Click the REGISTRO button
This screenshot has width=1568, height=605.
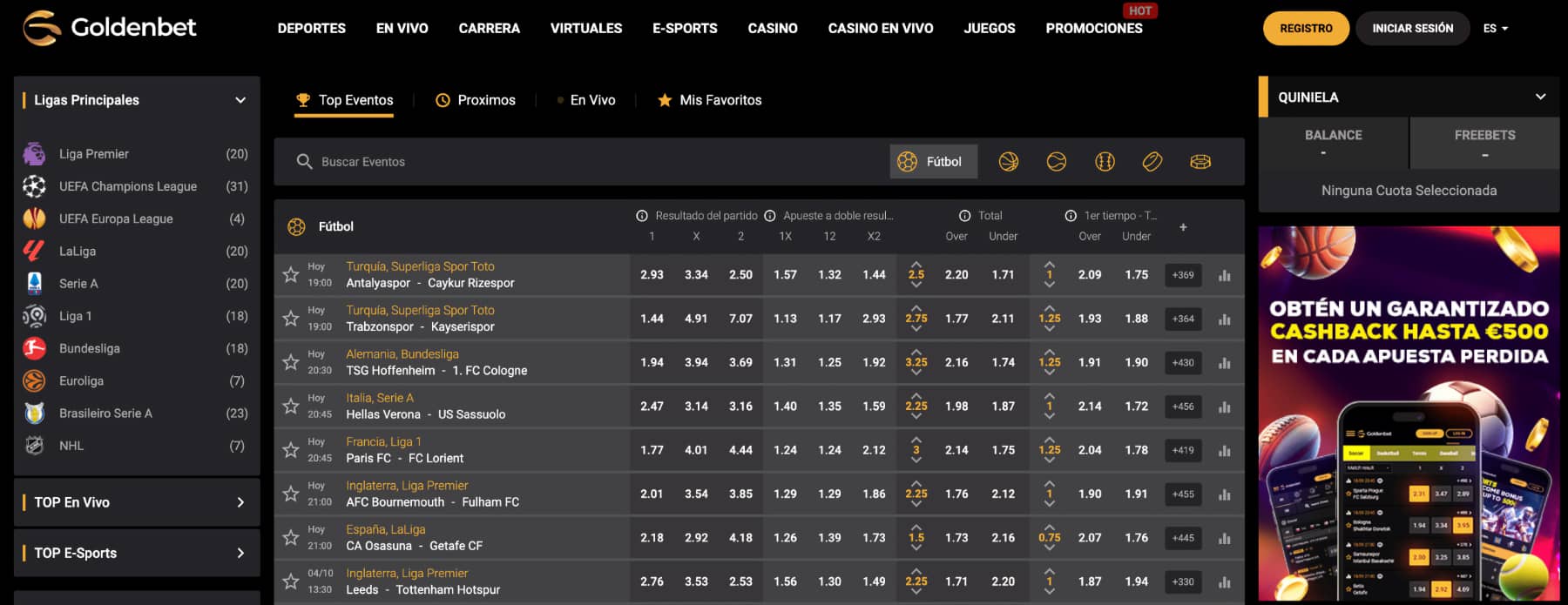click(1305, 29)
